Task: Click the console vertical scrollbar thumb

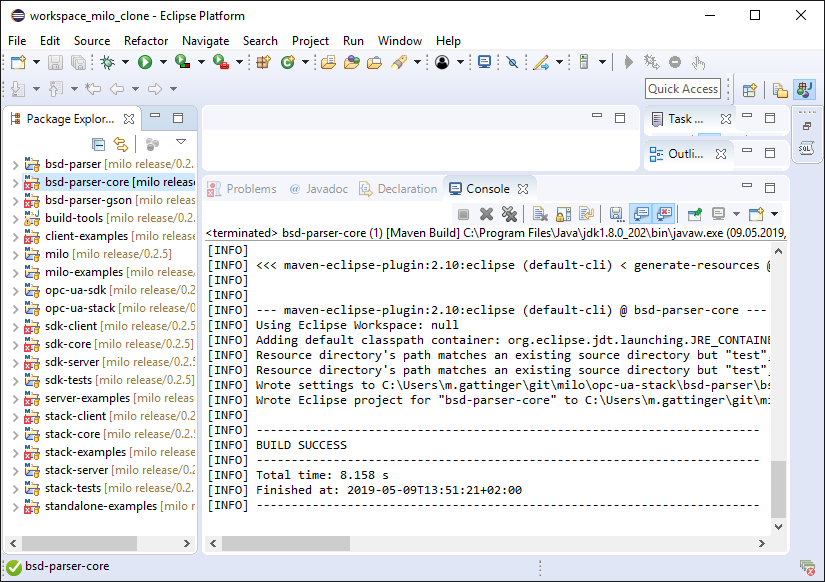Action: (x=779, y=488)
